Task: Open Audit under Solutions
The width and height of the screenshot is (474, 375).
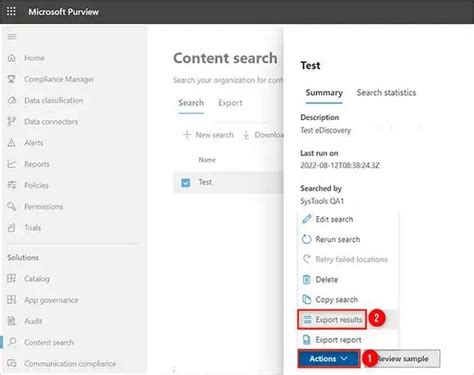Action: pyautogui.click(x=33, y=321)
